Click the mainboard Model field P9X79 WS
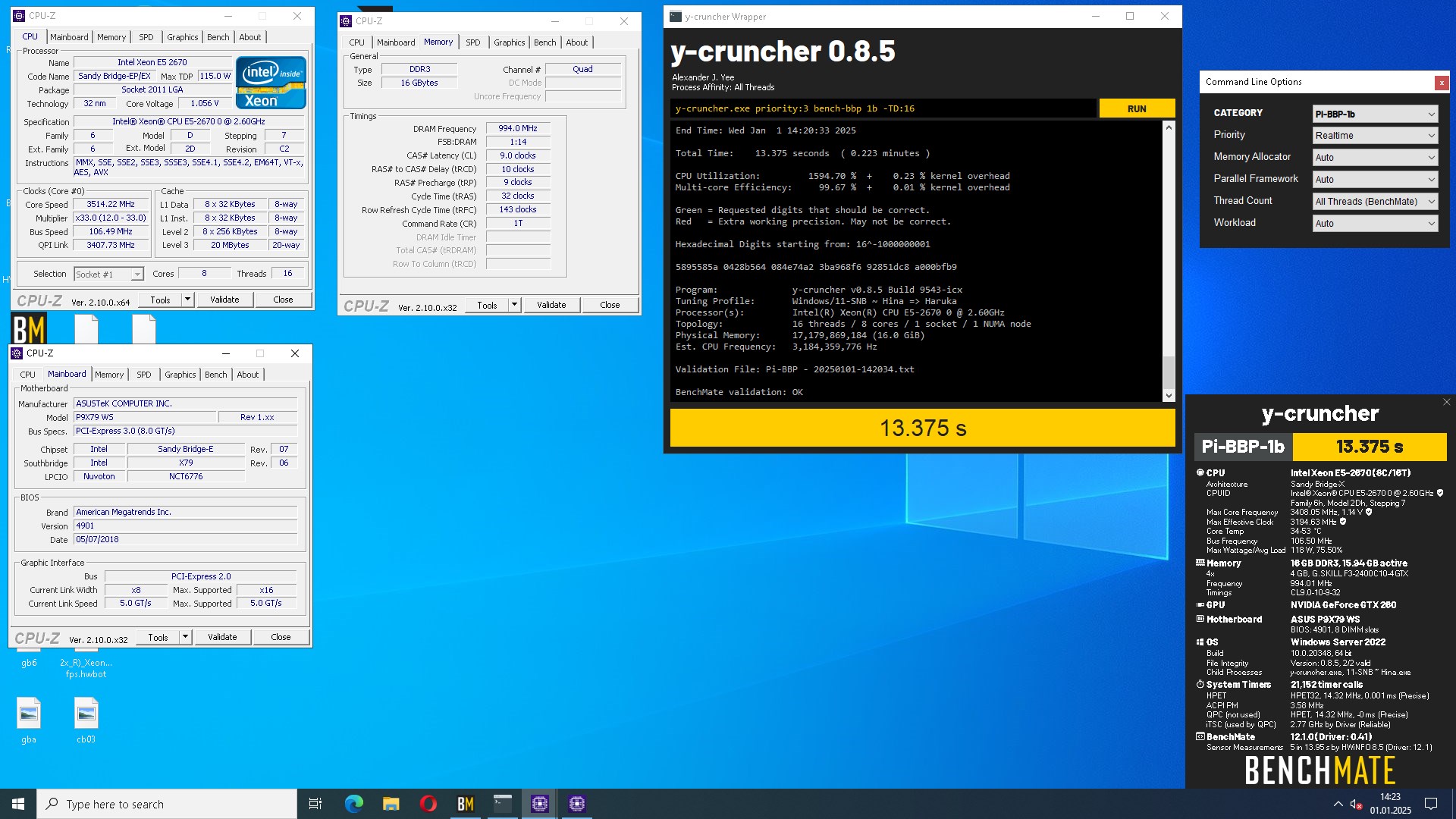1456x819 pixels. pos(144,417)
